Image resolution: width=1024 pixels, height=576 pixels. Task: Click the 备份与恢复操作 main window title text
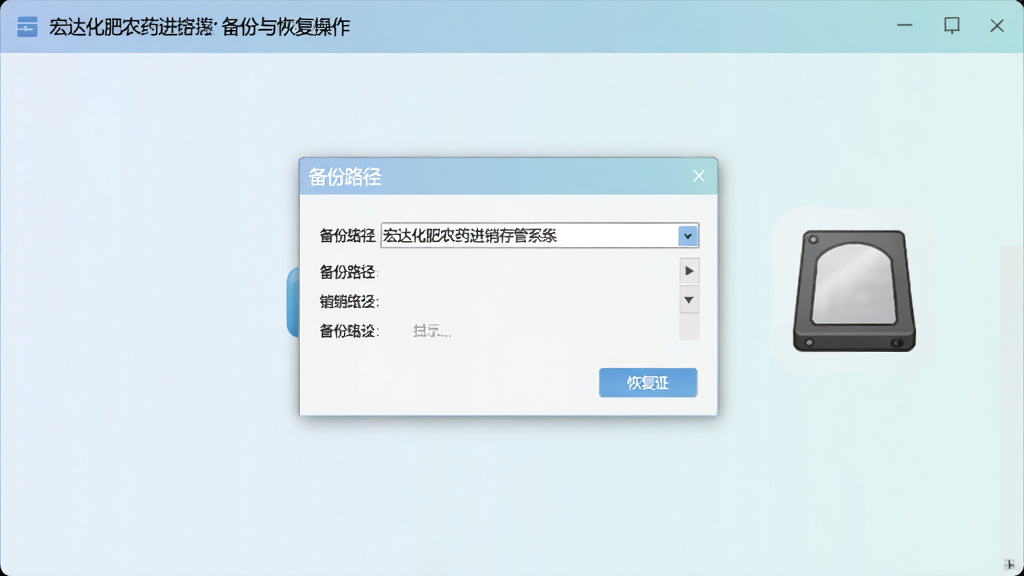286,27
